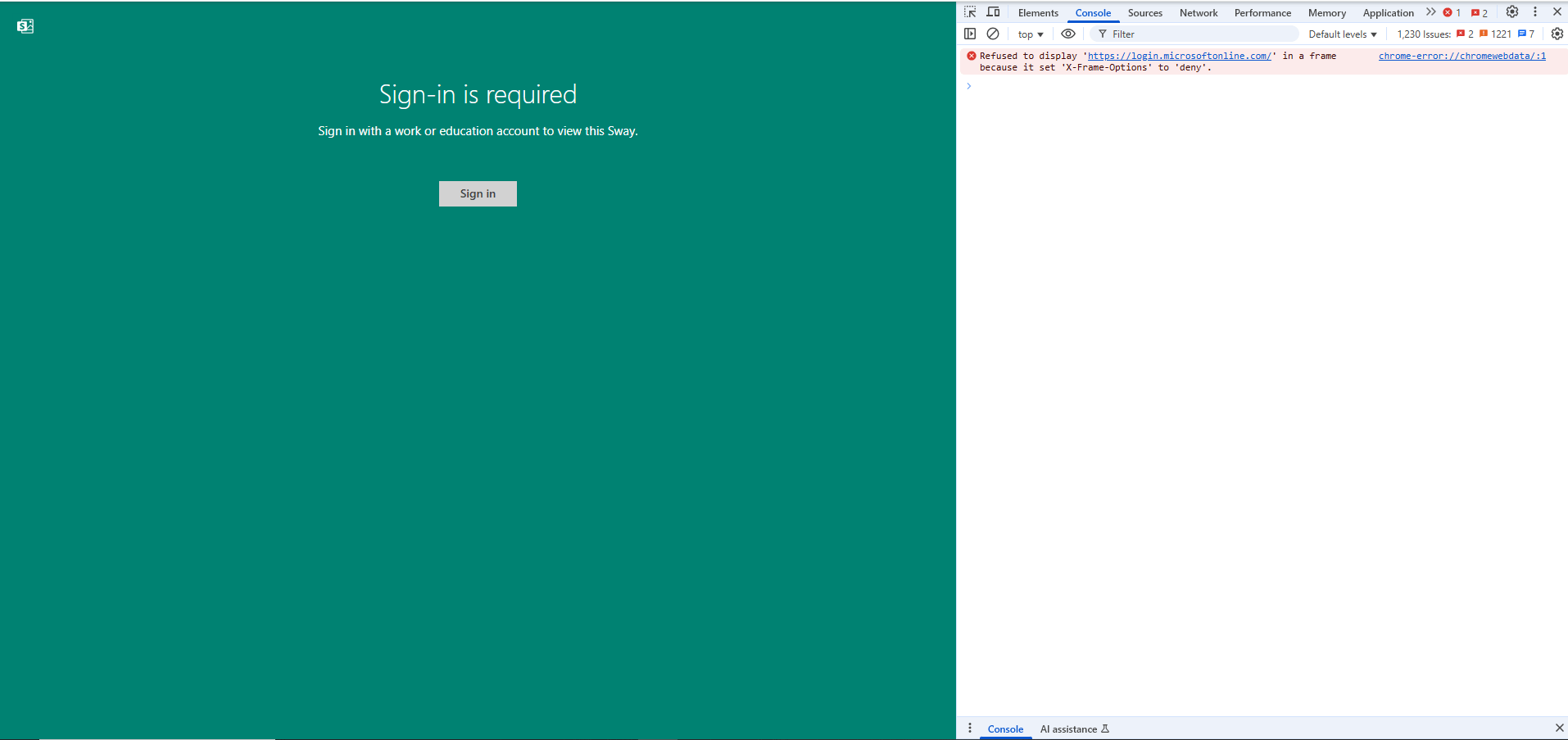Screen dimensions: 1568x740
Task: Select the Console tab in DevTools
Action: (x=1093, y=12)
